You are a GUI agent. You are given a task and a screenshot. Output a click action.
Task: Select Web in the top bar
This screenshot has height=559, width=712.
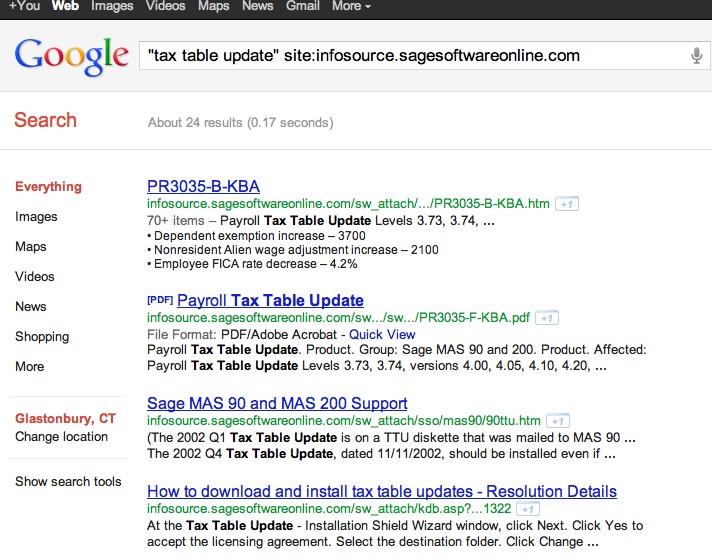pos(65,6)
